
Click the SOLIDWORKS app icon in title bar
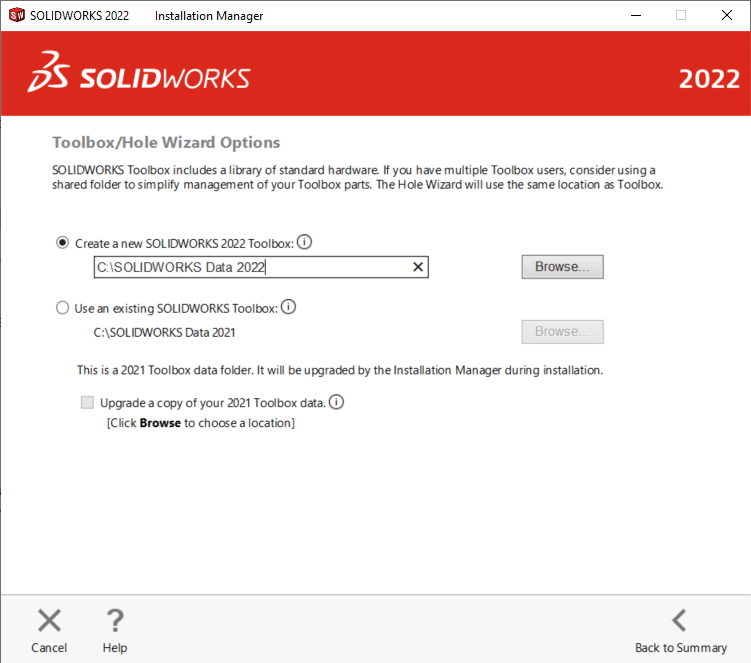pos(16,15)
